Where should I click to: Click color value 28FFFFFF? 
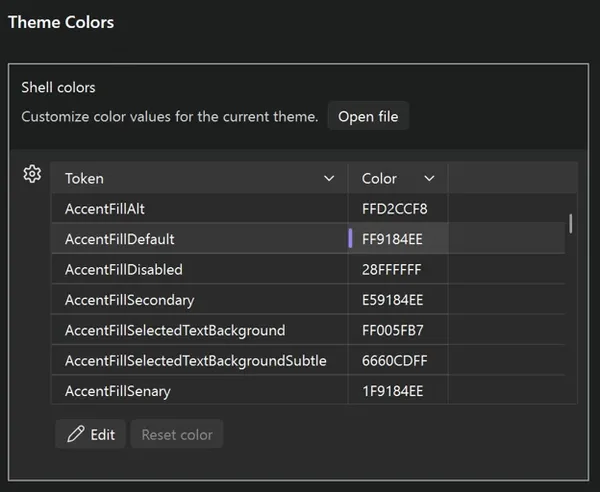click(x=391, y=270)
